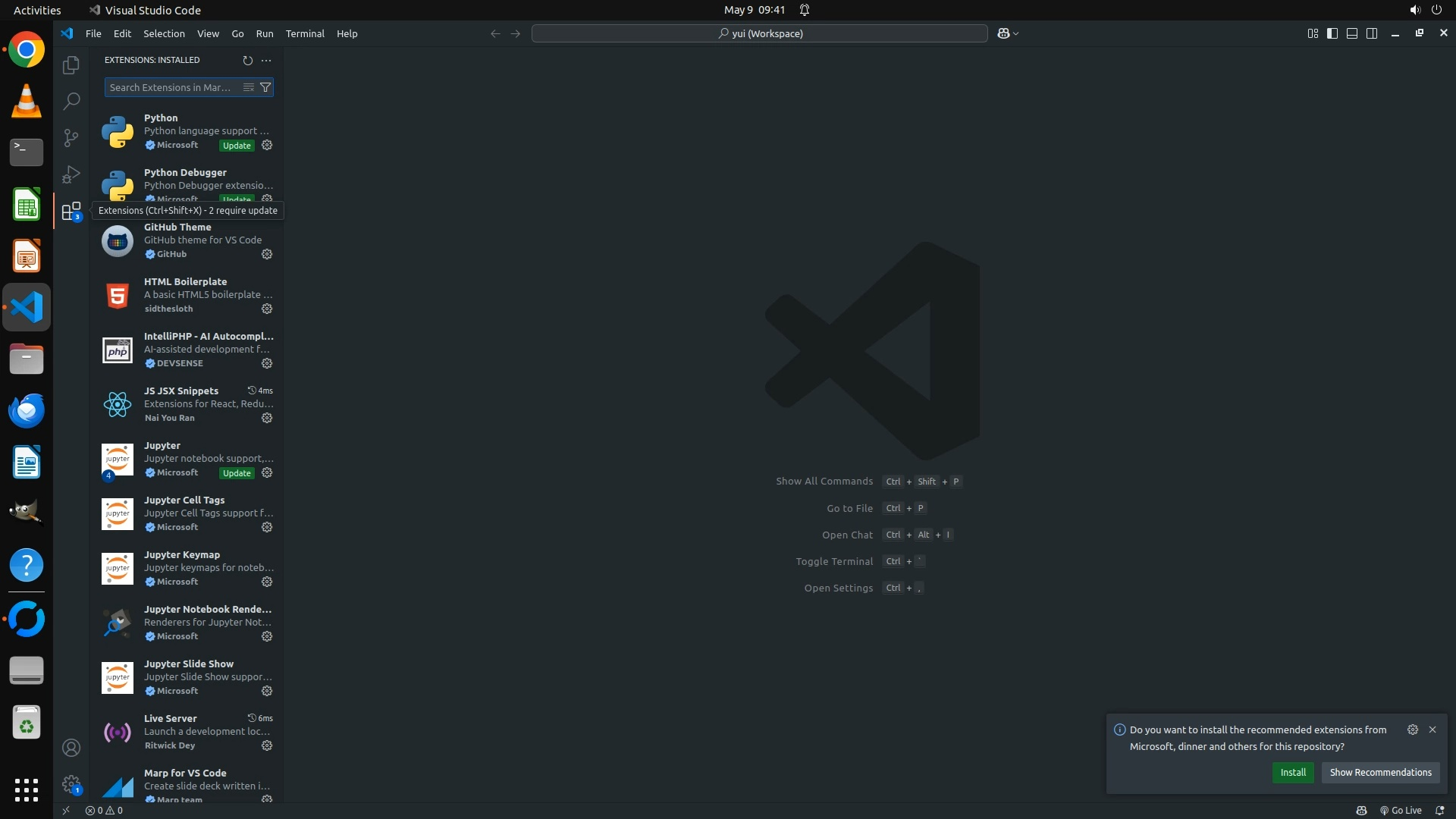
Task: Open the Selection menu
Action: click(164, 33)
